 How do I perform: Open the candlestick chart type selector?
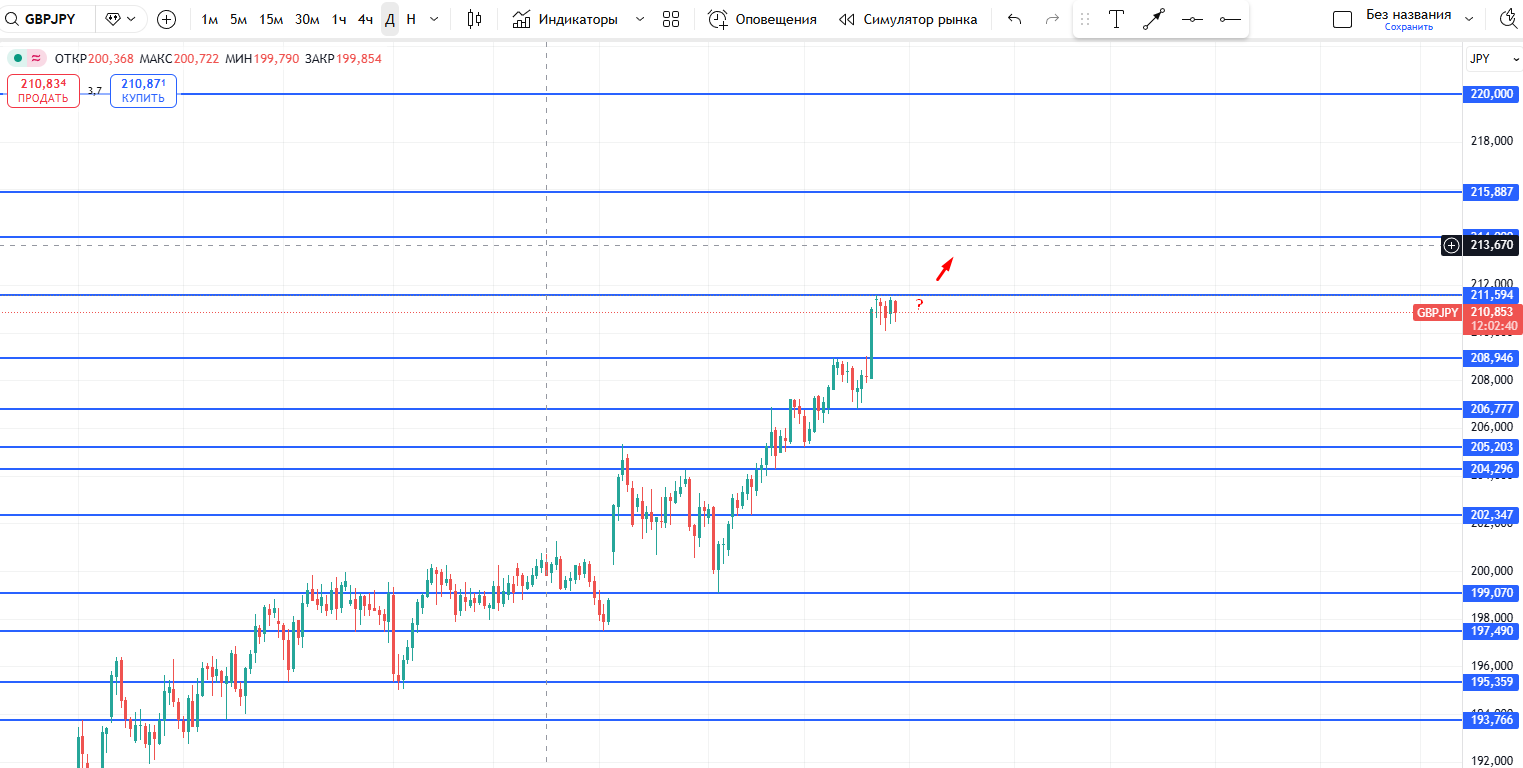474,19
